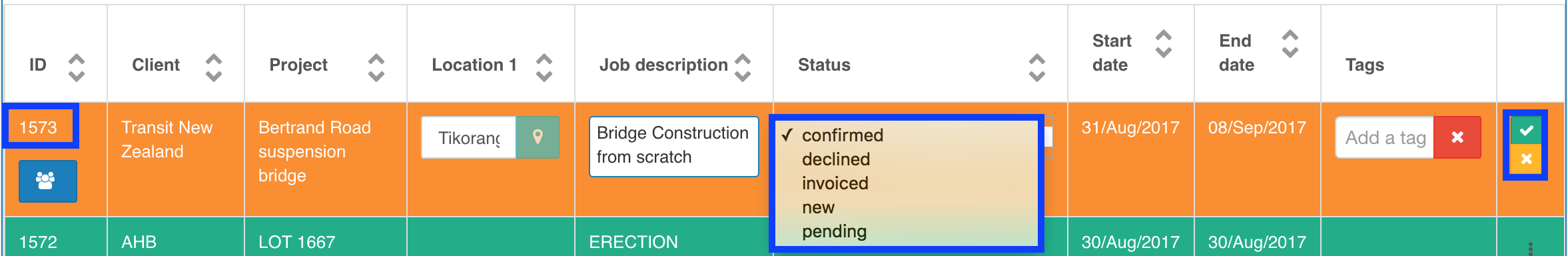Image resolution: width=1568 pixels, height=256 pixels.
Task: Select 'pending' status option
Action: (x=834, y=231)
